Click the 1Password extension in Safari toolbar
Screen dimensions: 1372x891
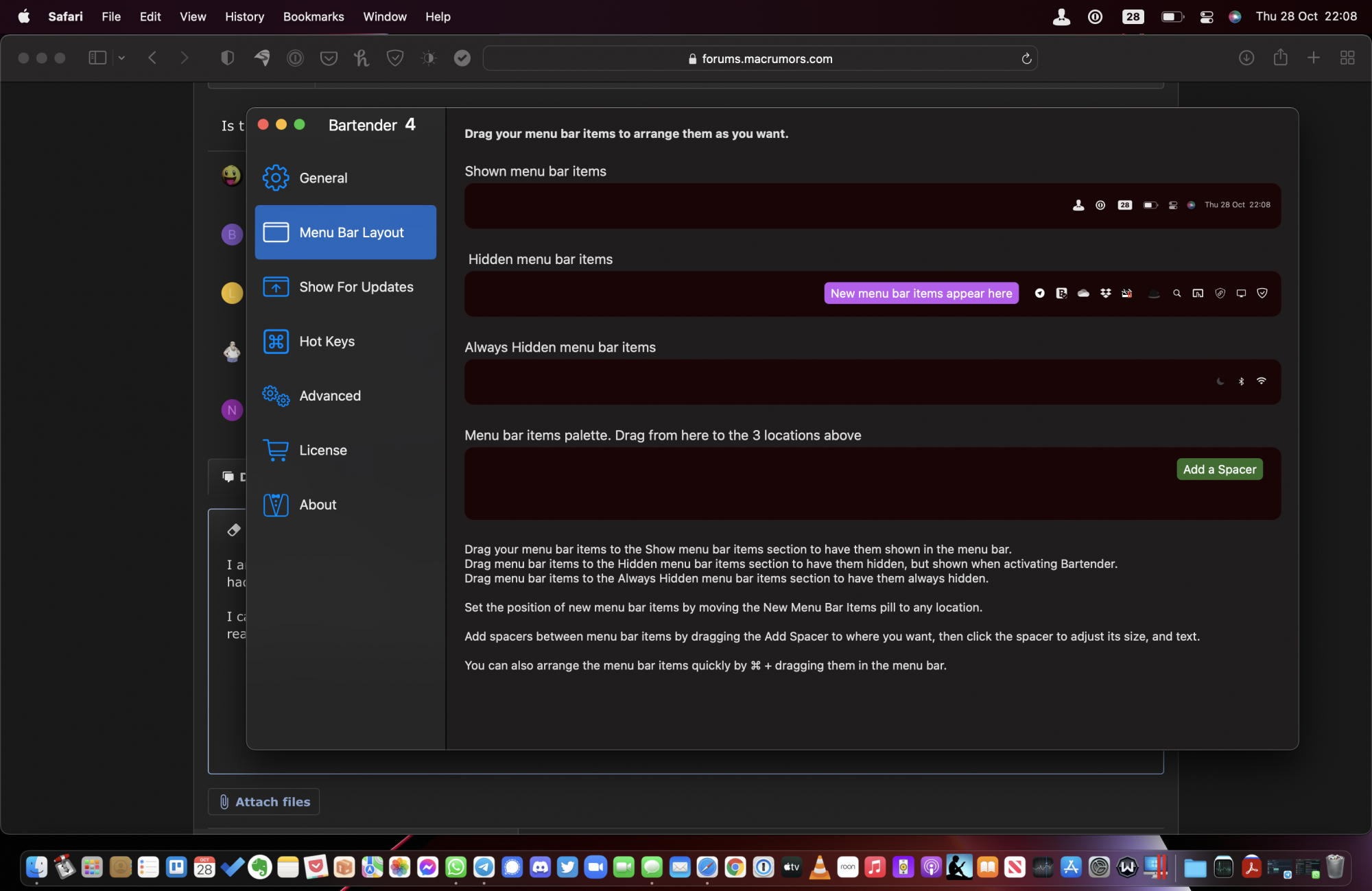pyautogui.click(x=295, y=58)
